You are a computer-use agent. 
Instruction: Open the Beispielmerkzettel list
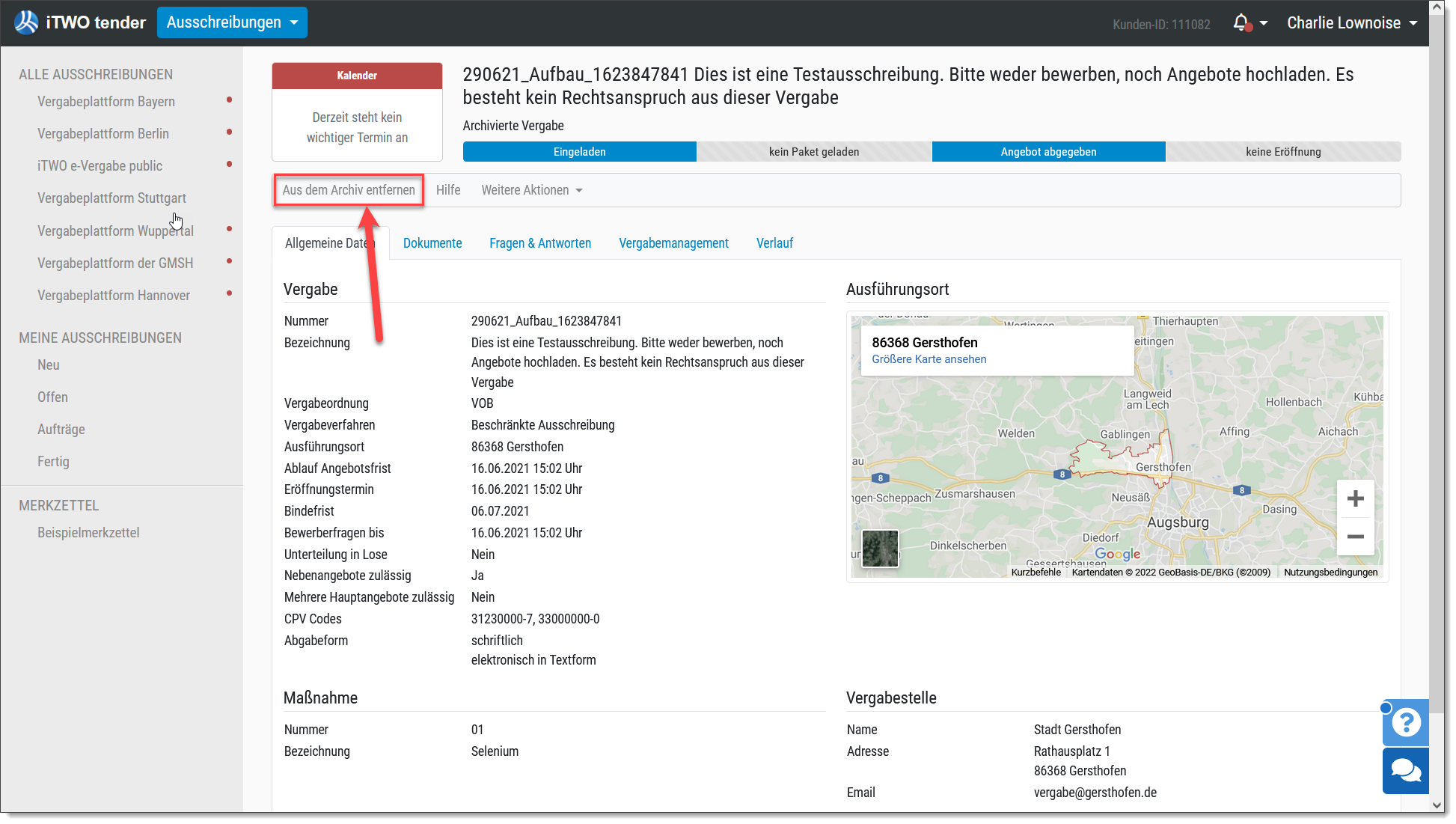tap(88, 532)
